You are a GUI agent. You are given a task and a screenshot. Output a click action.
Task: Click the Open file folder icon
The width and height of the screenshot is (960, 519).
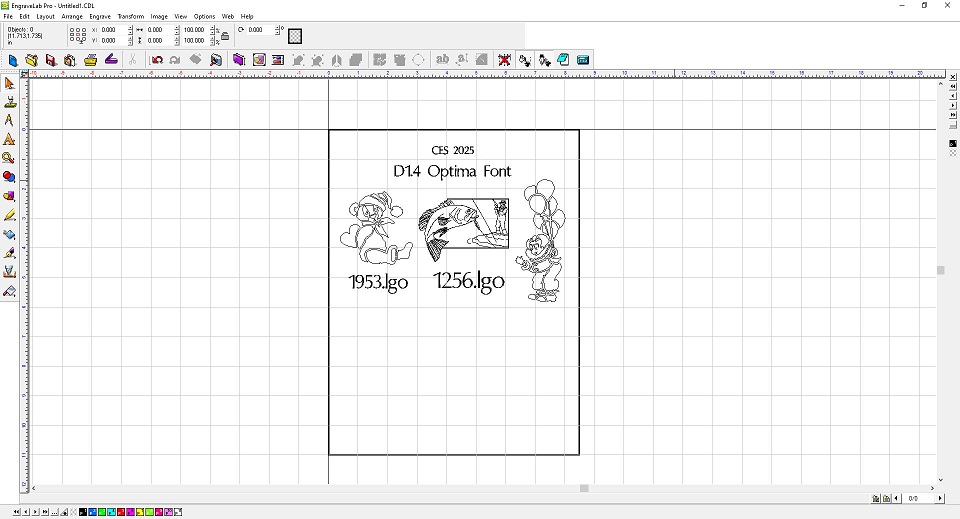[31, 60]
